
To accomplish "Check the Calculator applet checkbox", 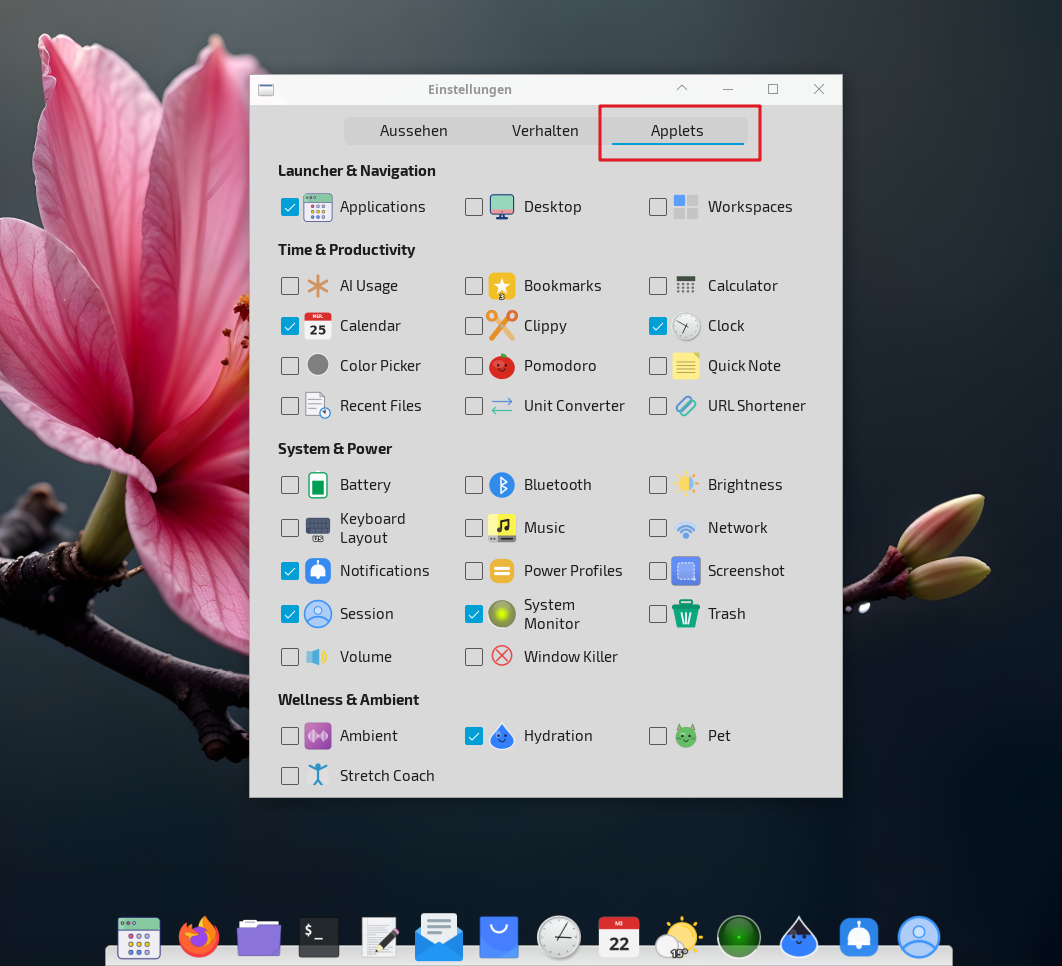I will (658, 286).
